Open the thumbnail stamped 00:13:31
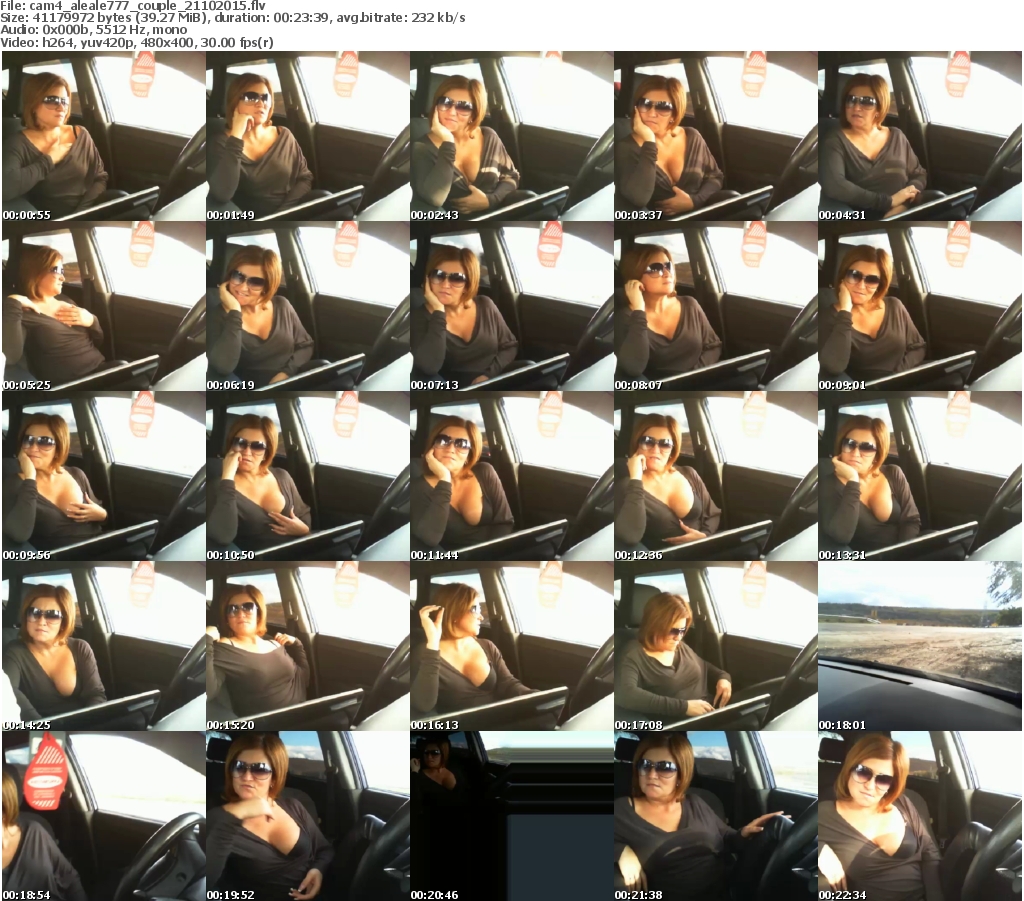Screen dimensions: 1024x901 920,476
